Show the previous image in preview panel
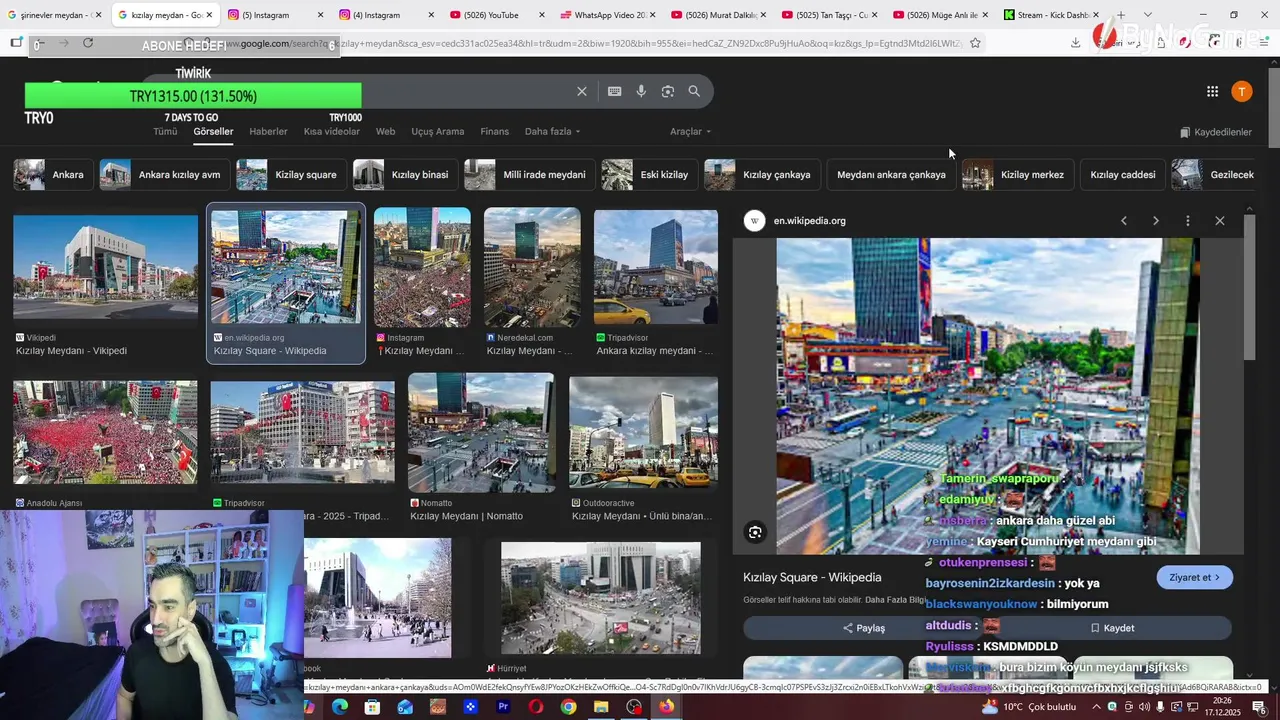 [1124, 221]
